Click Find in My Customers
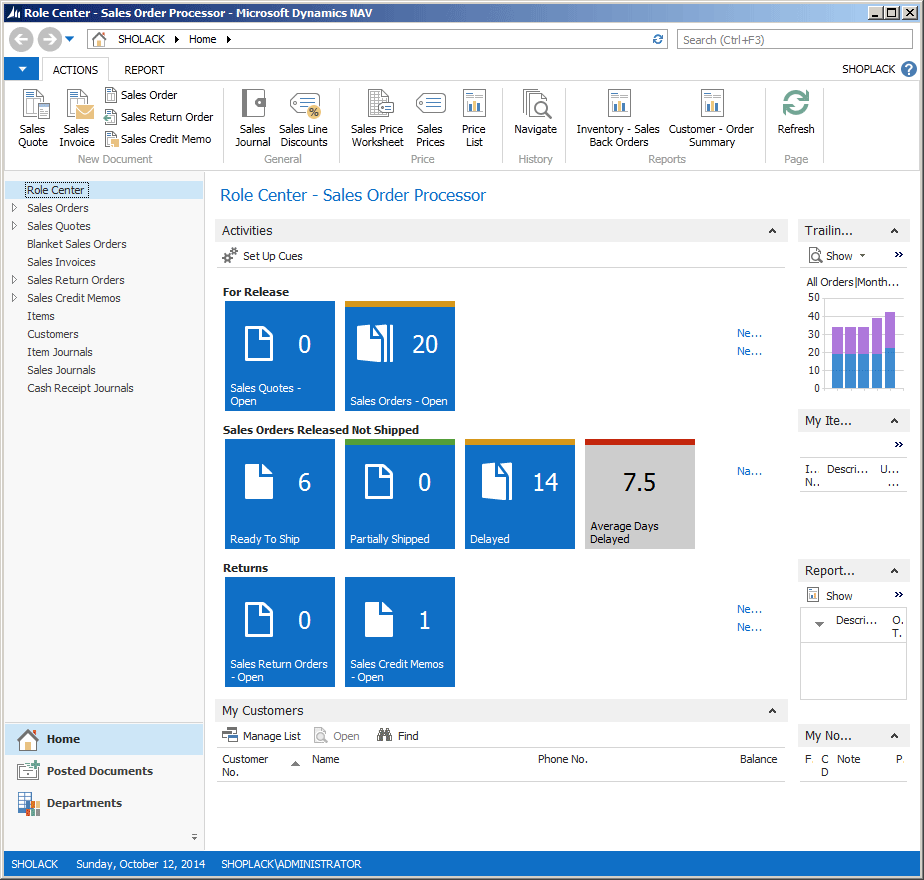The height and width of the screenshot is (880, 924). click(398, 736)
